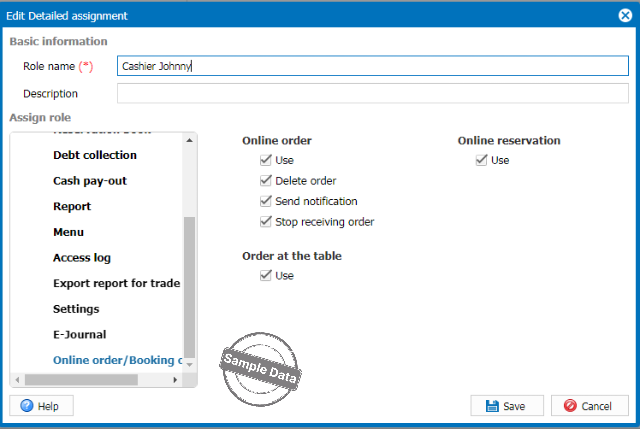Select E-Journal in role list
Screen dimensions: 640x429
[79, 335]
